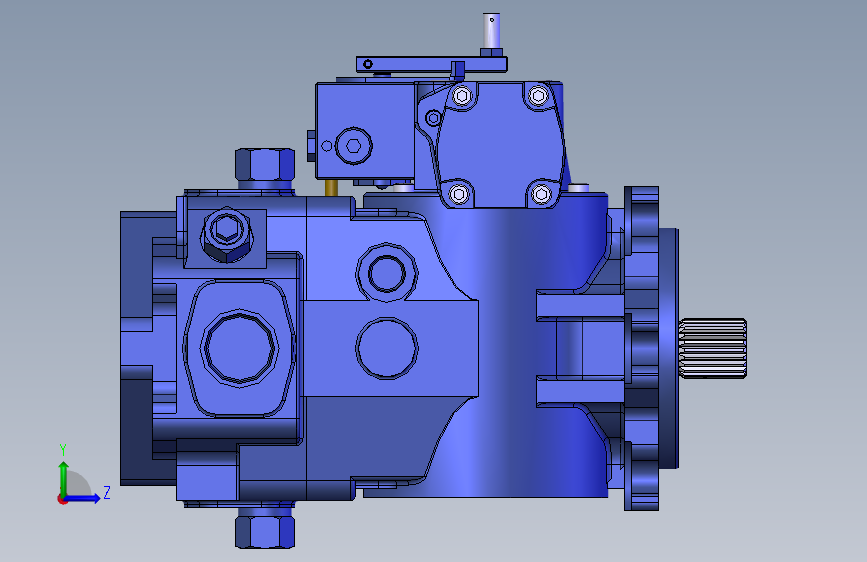Screen dimensions: 867x562
Task: Select the small hole at the lever's left end
Action: 368,64
